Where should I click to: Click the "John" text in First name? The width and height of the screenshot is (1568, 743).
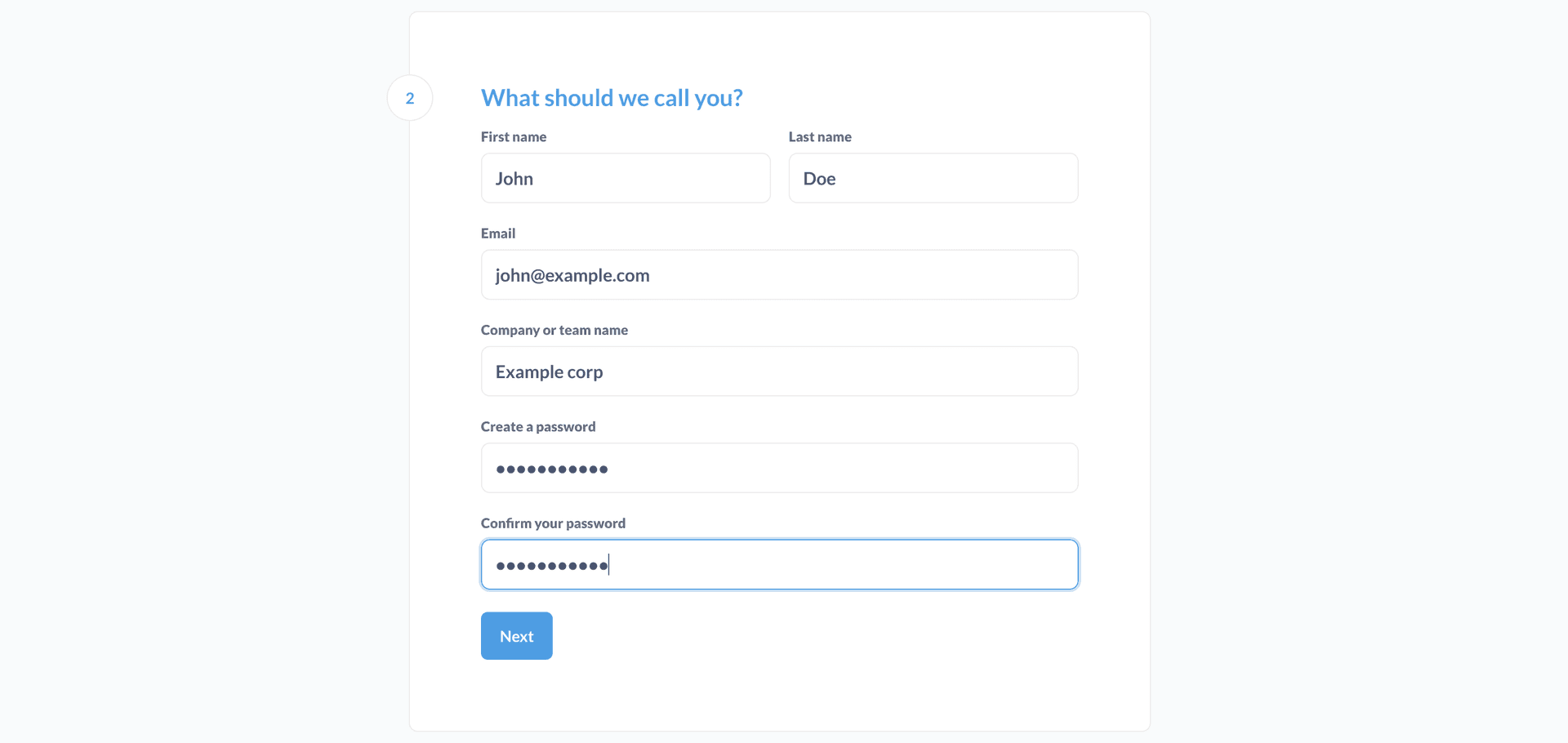point(514,179)
